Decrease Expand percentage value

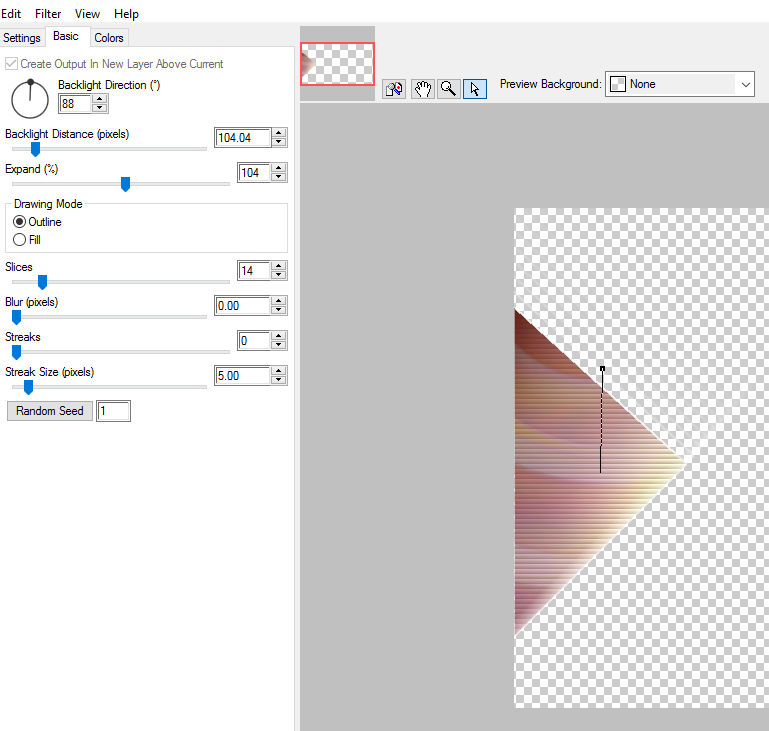click(x=279, y=177)
